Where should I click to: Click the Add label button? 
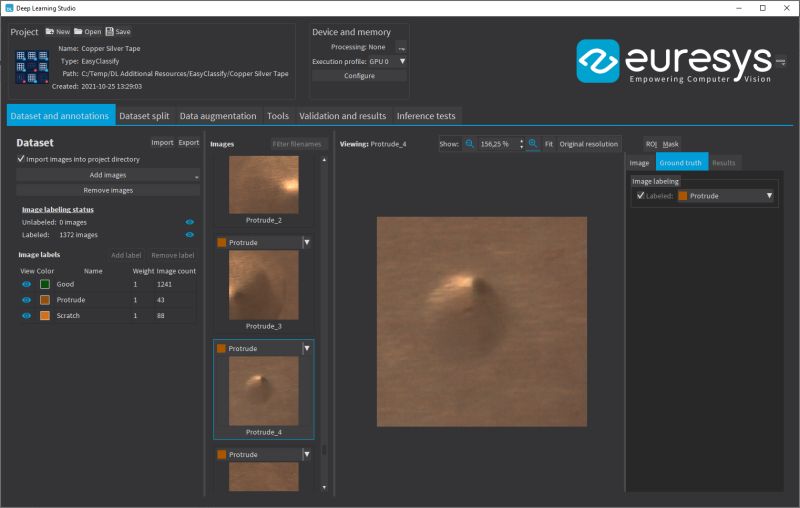click(x=126, y=255)
